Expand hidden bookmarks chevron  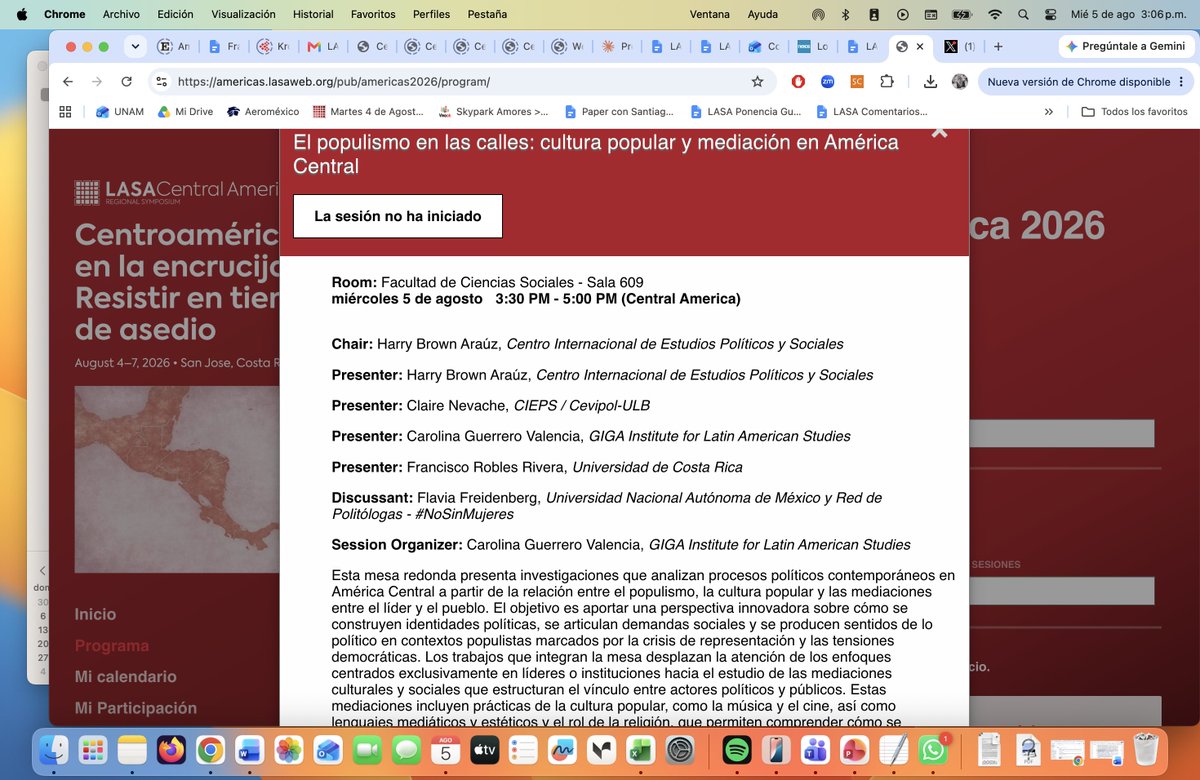(1048, 112)
